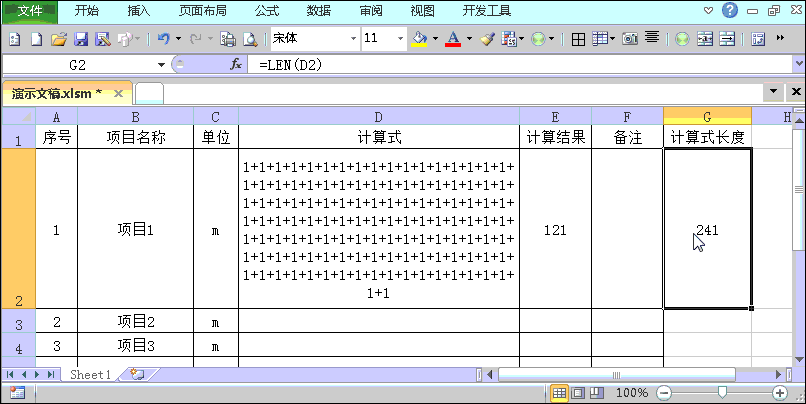Select cell E2 showing 121
Screen dimensions: 806x404
[x=555, y=229]
